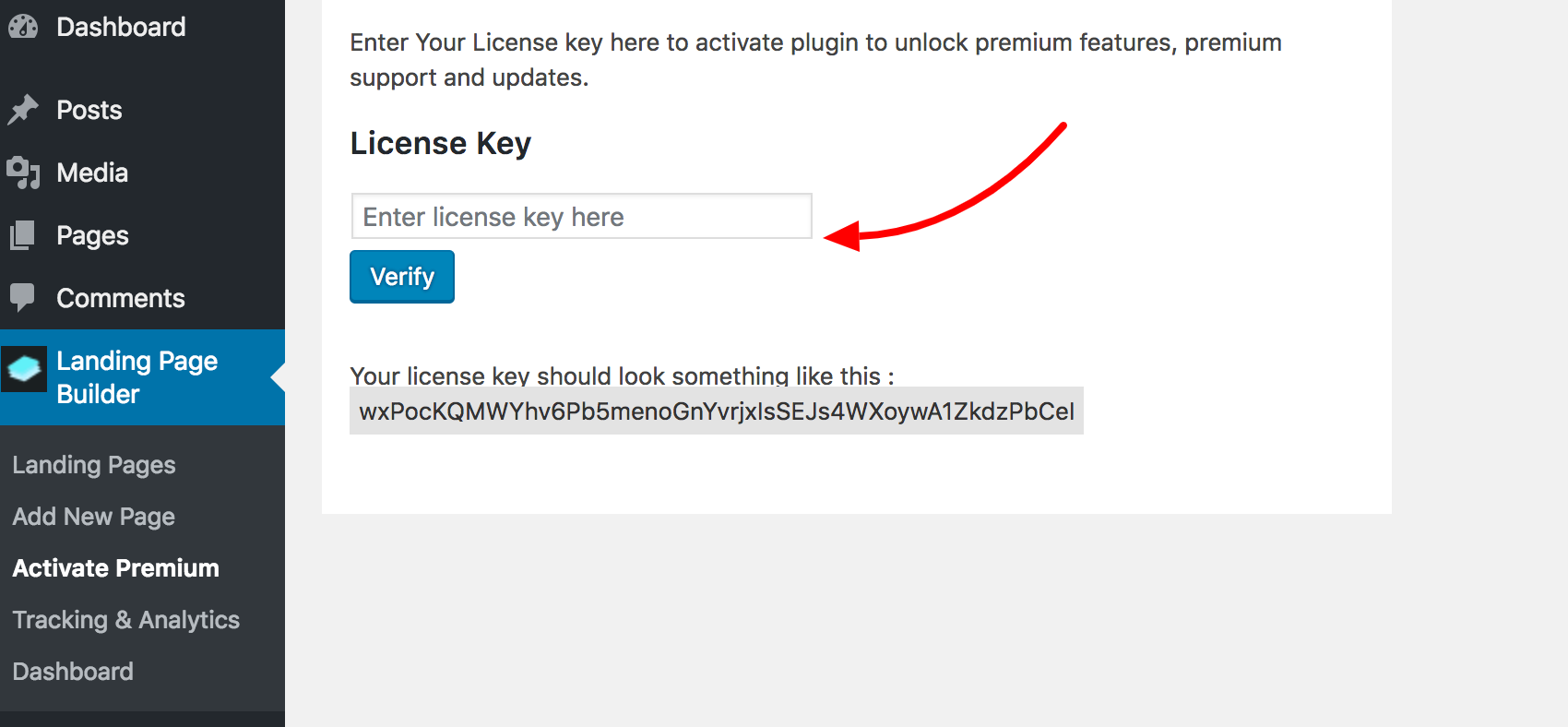1568x727 pixels.
Task: Select Pages from the admin sidebar
Action: point(91,235)
